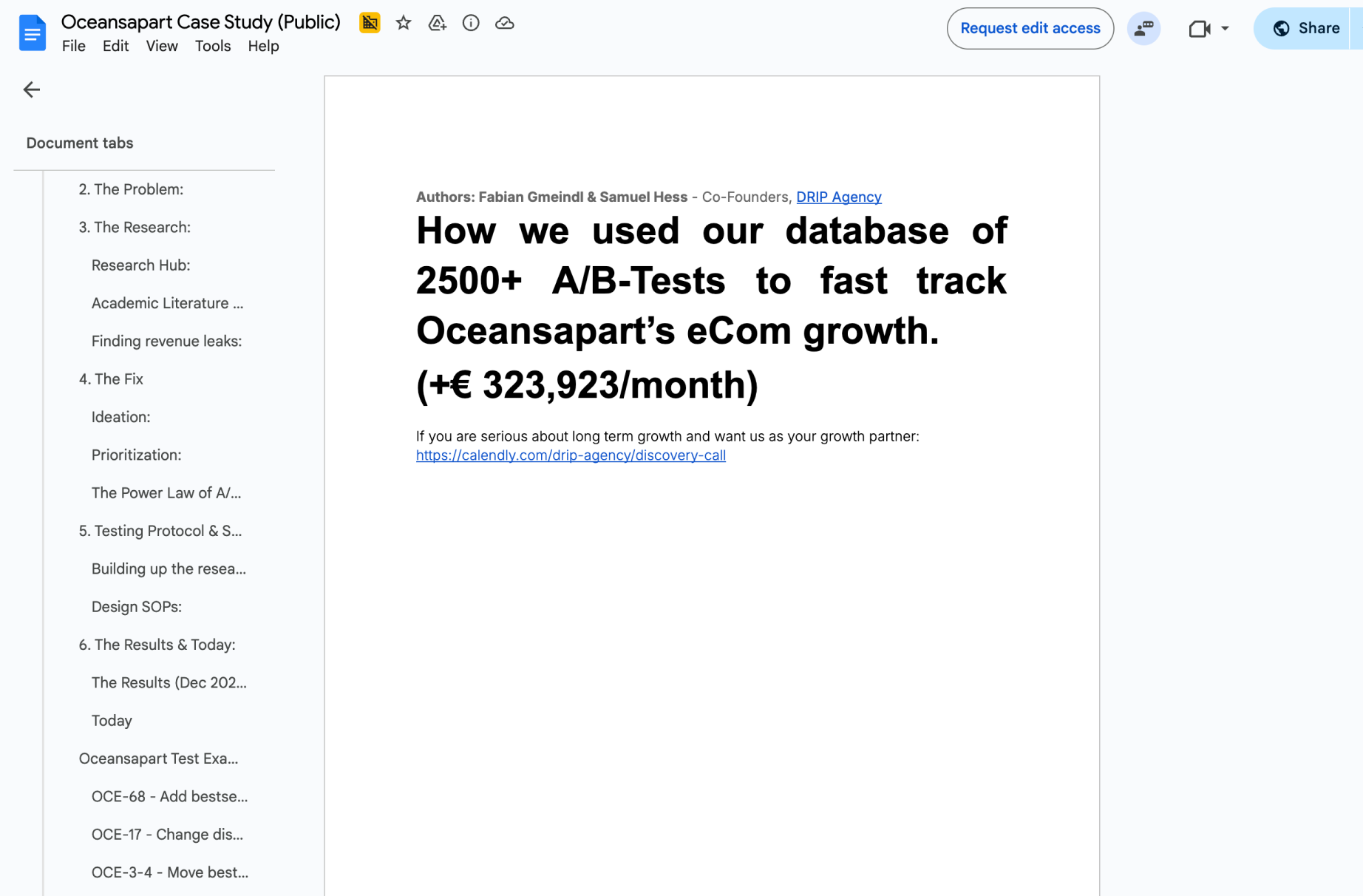Star this document
Image resolution: width=1363 pixels, height=896 pixels.
click(x=403, y=23)
